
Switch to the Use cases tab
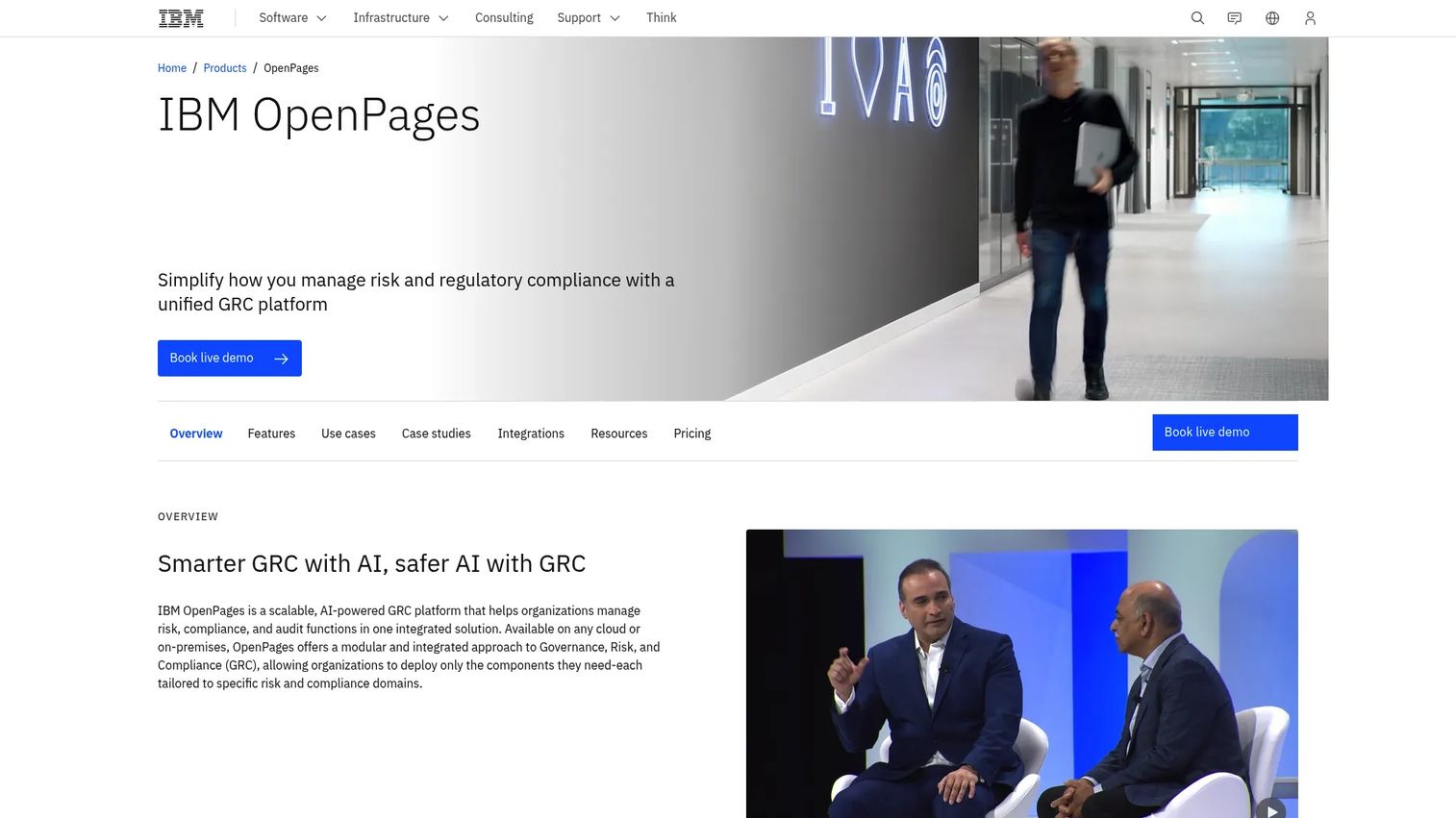point(348,434)
